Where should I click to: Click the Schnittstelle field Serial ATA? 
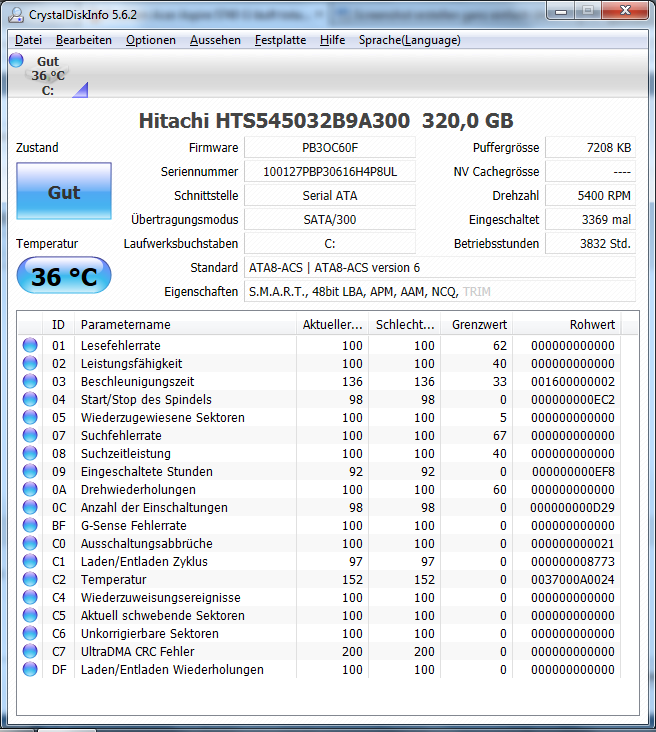tap(330, 196)
